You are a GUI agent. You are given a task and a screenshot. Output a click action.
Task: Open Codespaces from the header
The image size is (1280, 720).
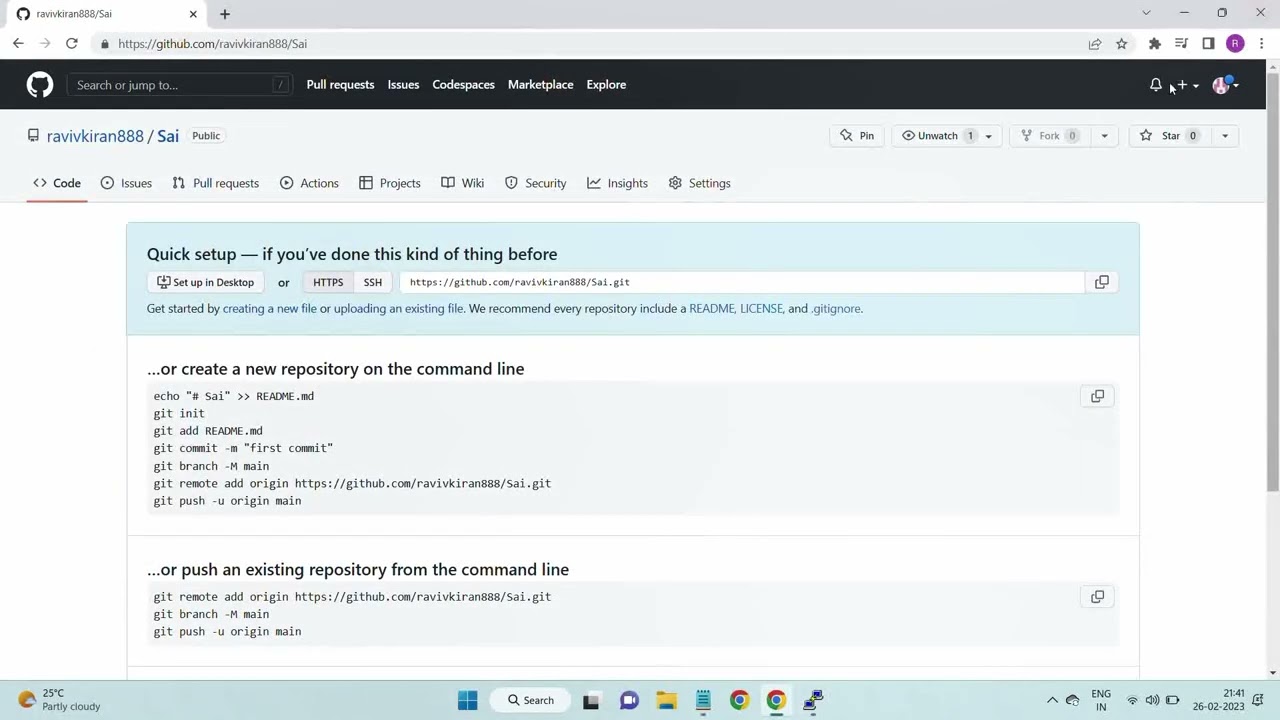tap(463, 85)
